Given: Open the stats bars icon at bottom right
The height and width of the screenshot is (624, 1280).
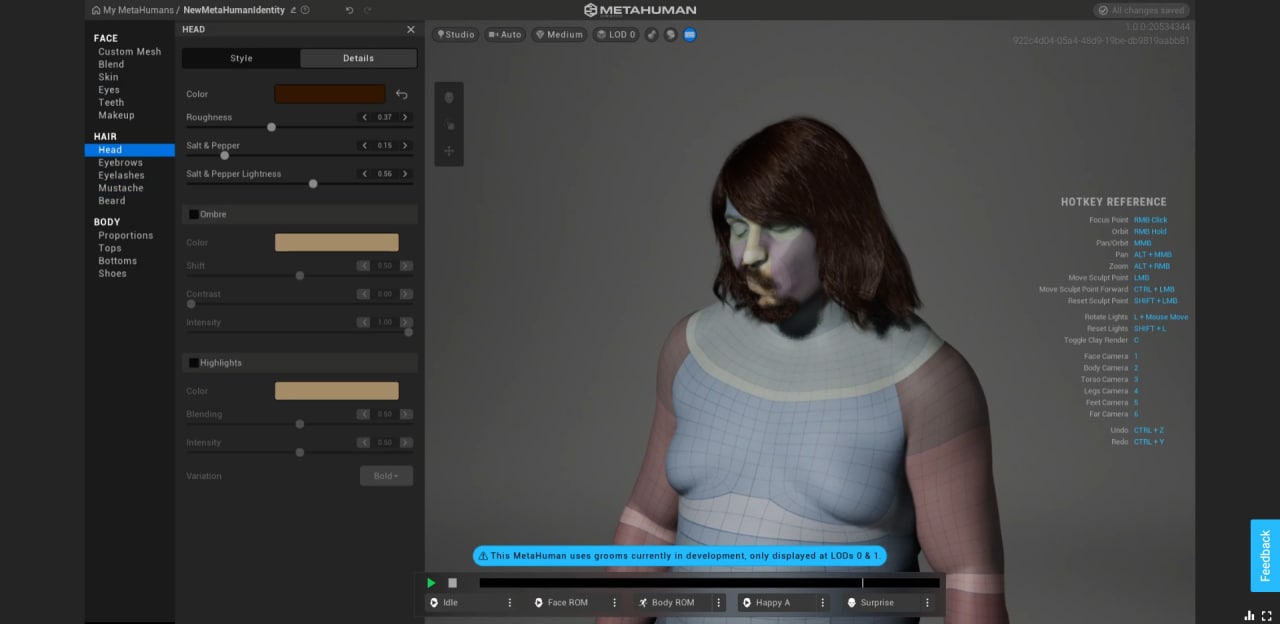Looking at the screenshot, I should tap(1249, 615).
